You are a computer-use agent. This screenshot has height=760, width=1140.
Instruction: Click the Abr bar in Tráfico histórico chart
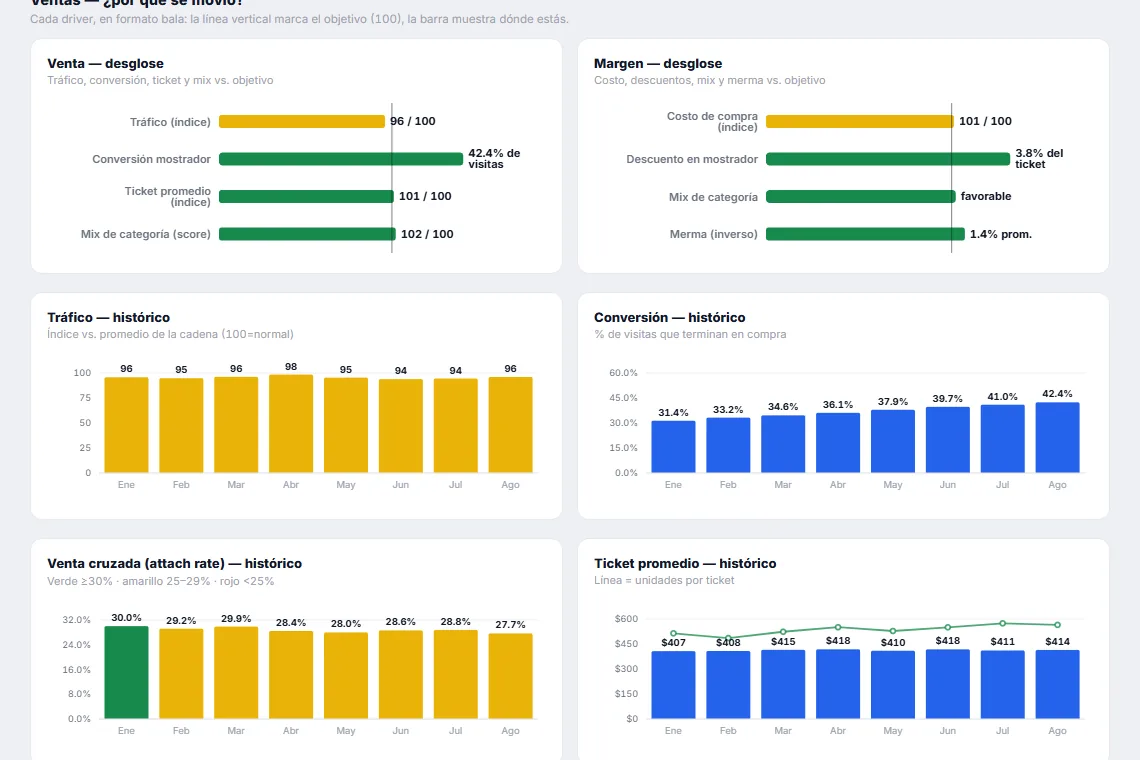(x=291, y=424)
